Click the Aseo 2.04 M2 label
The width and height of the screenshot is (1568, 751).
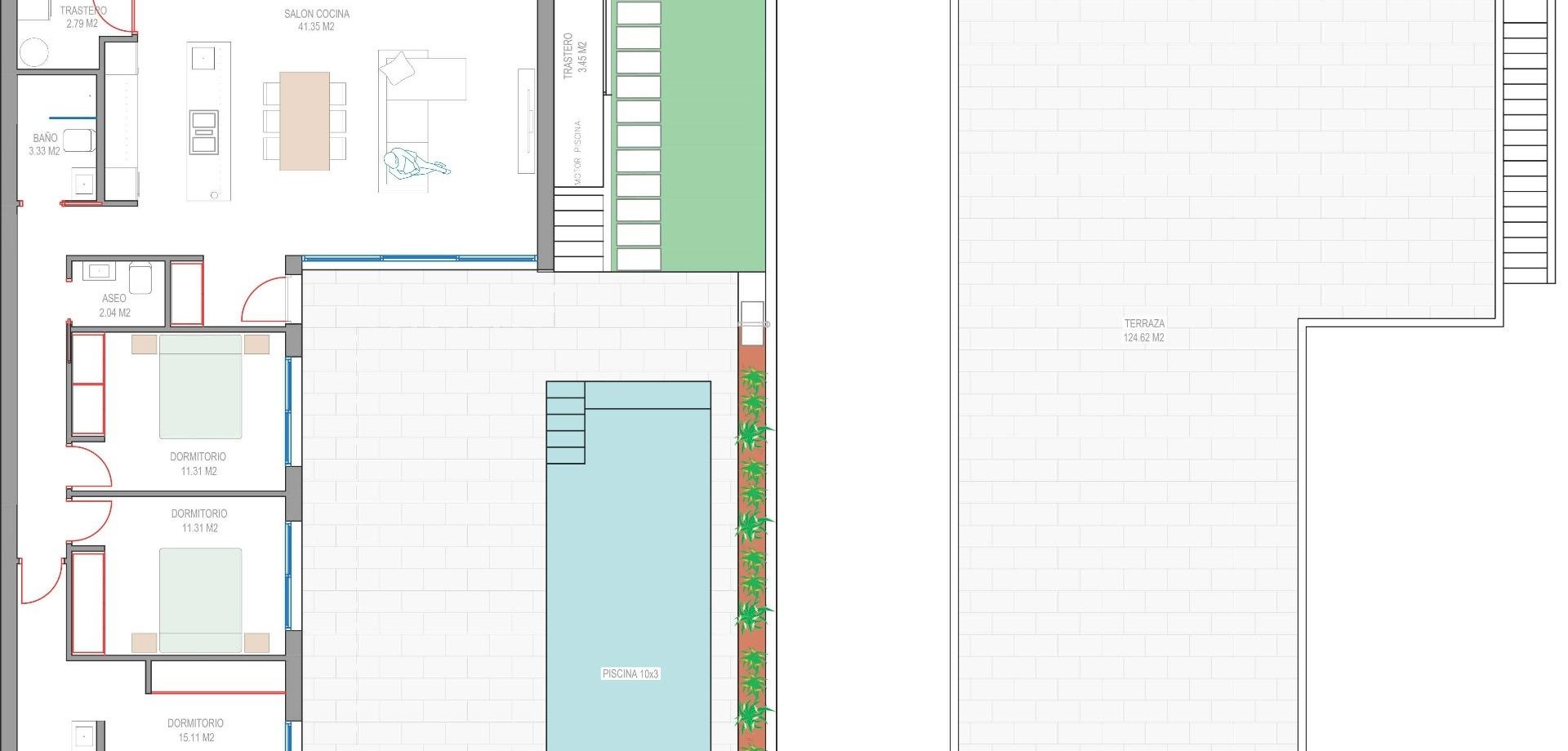(114, 305)
